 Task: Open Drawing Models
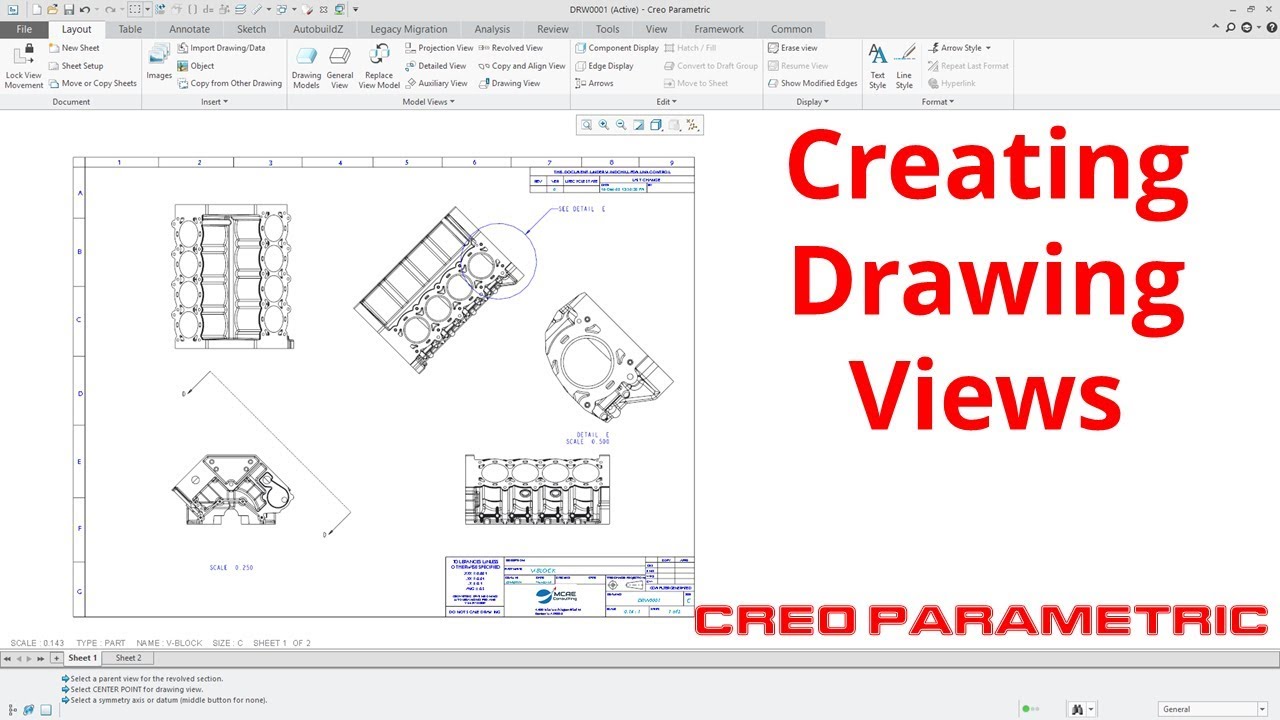306,66
